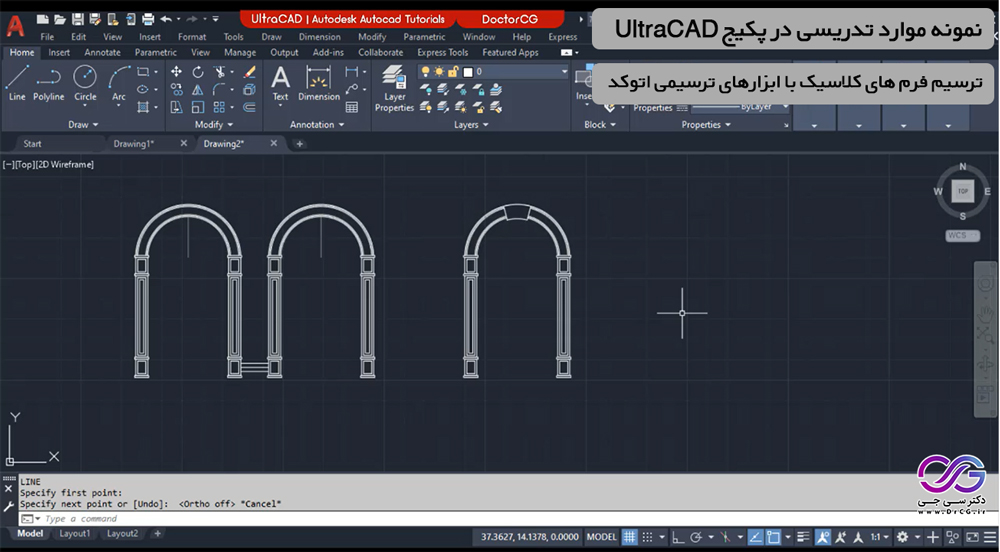Switch to the Drawing1* file tab
Screen dimensions: 1000x552
point(134,143)
